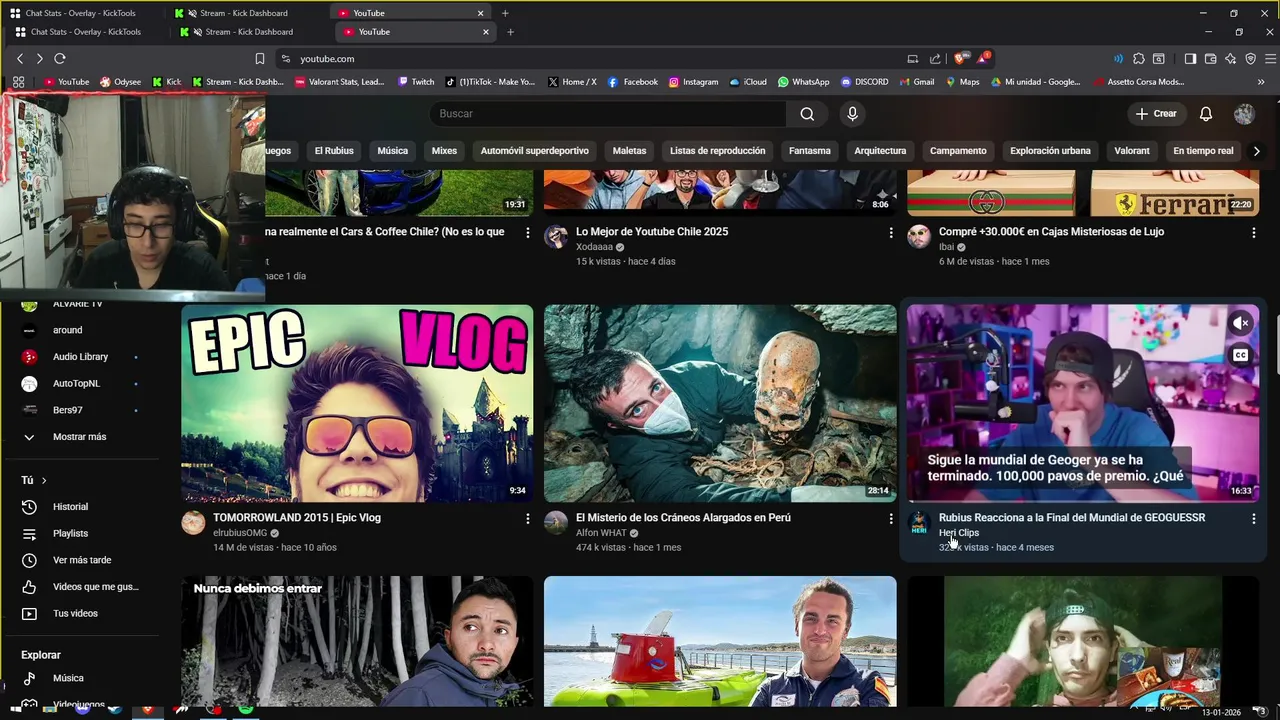
Task: Expand the Tú section chevron
Action: [44, 481]
